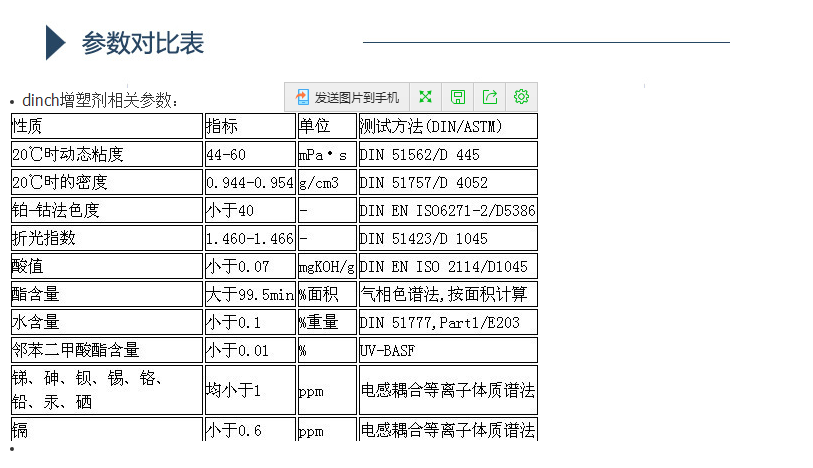Open image settings via the gear icon
This screenshot has height=468, width=813.
tap(521, 97)
